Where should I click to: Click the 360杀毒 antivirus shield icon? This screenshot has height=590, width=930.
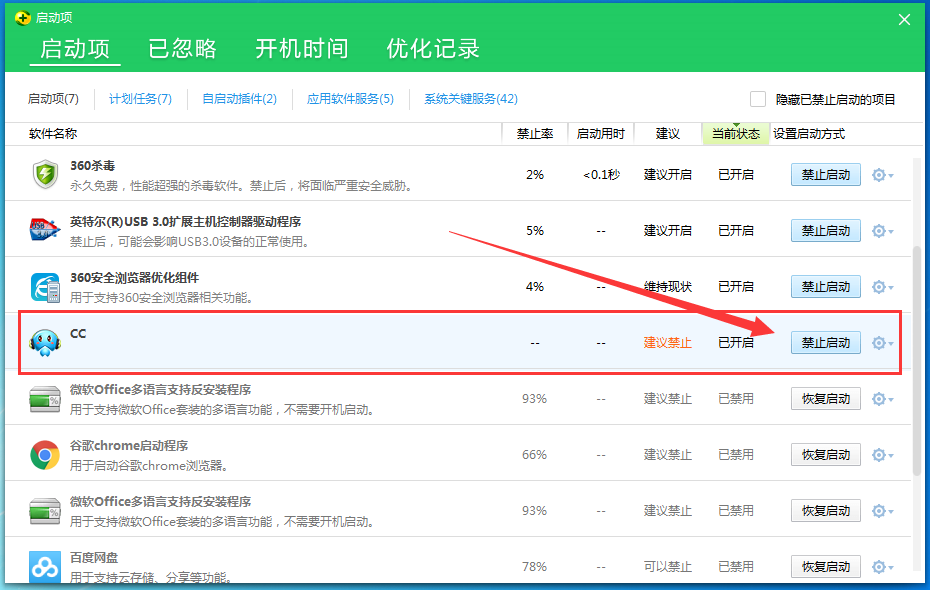(x=45, y=174)
